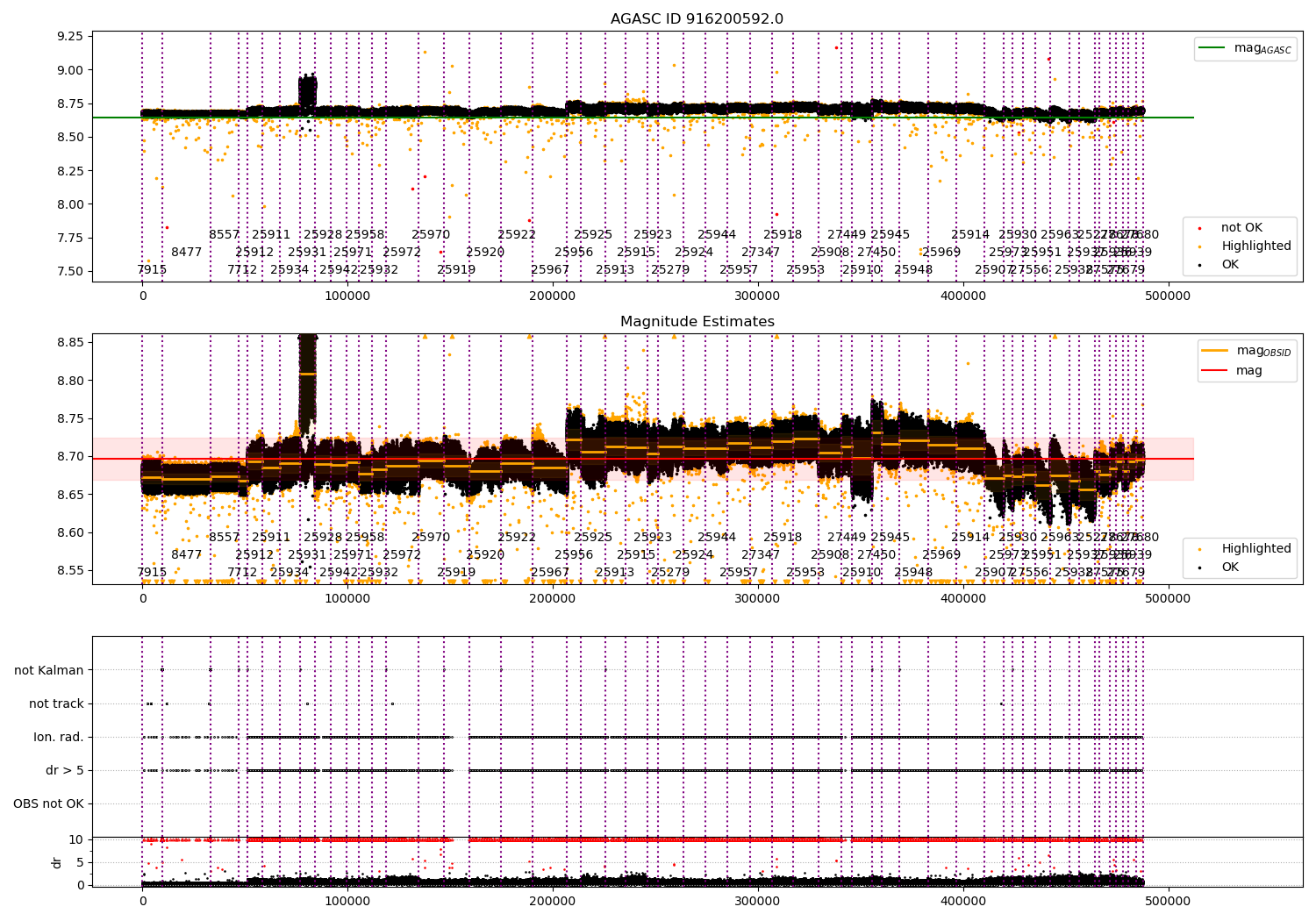Click the 7.50 tick on top plot y-axis
The image size is (1316, 921).
click(x=69, y=272)
